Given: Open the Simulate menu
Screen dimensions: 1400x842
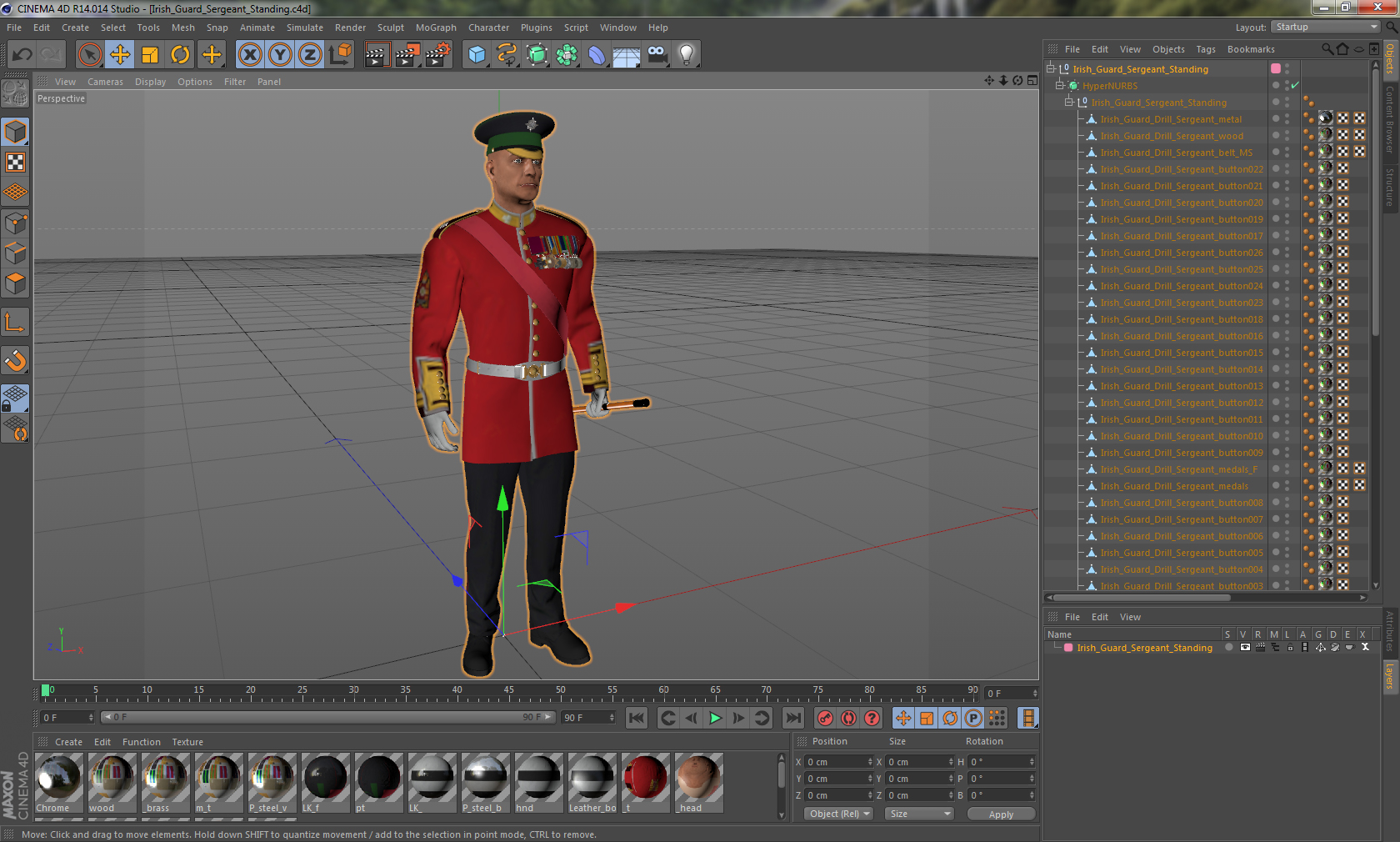Looking at the screenshot, I should tap(305, 28).
